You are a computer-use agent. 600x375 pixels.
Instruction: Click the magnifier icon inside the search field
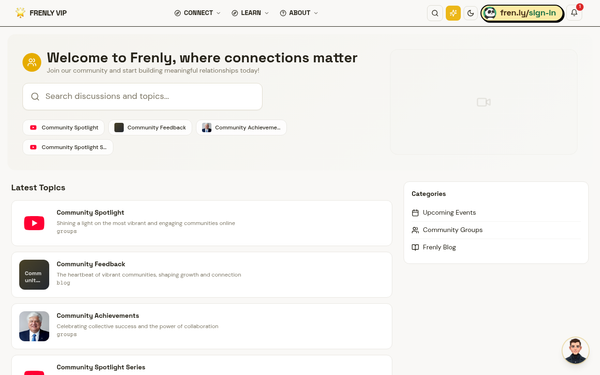35,96
